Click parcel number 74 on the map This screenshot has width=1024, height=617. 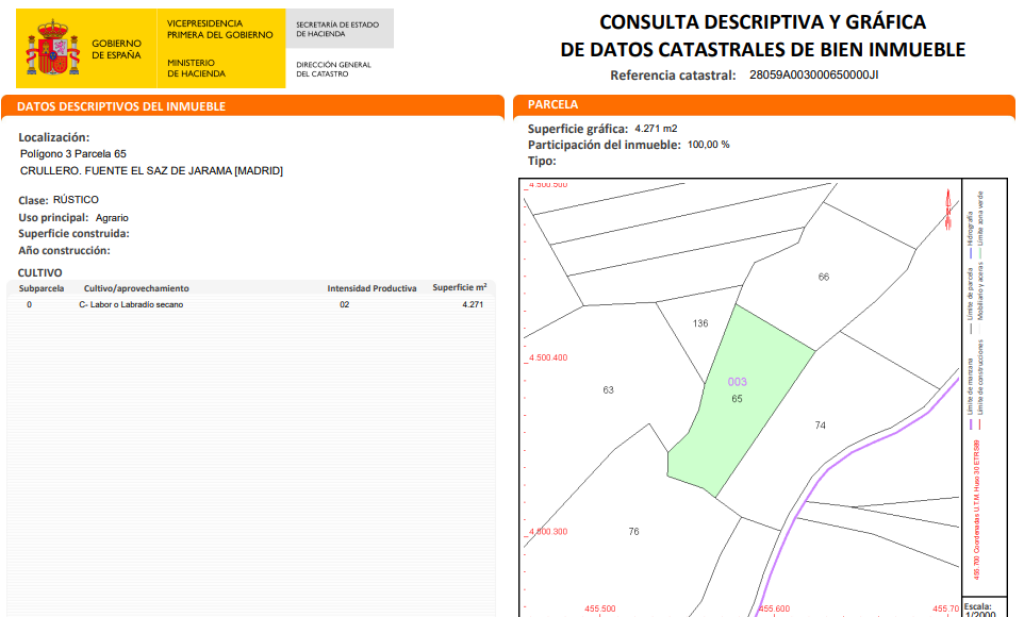[x=820, y=425]
